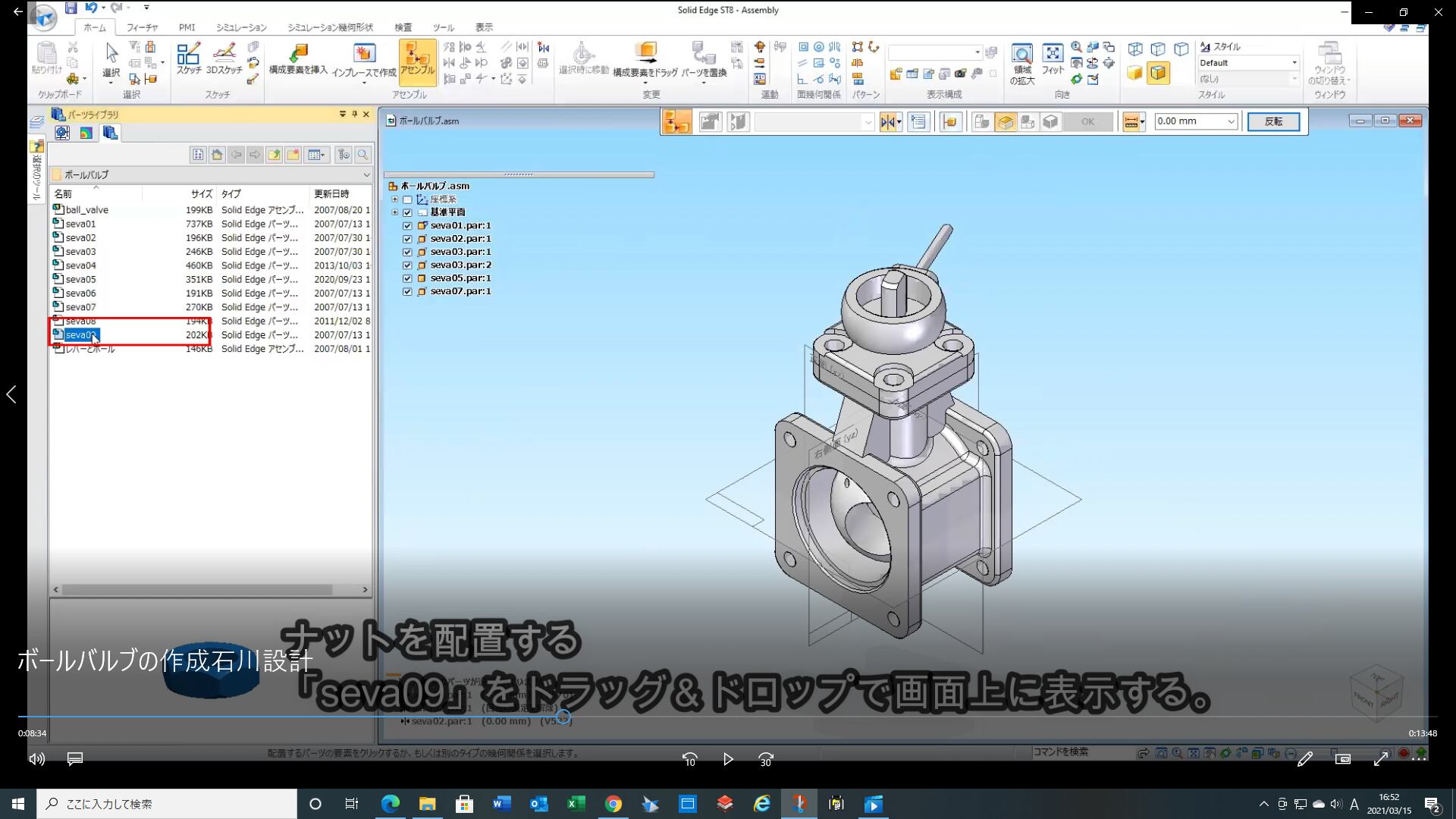Select seva04 in the file list
Viewport: 1456px width, 819px height.
[x=80, y=265]
